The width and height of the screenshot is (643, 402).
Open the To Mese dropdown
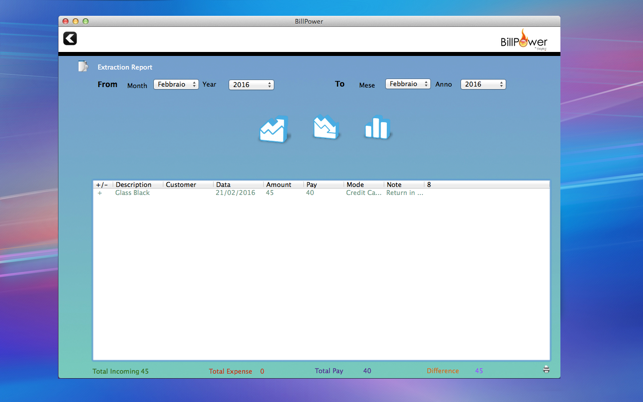(x=408, y=84)
